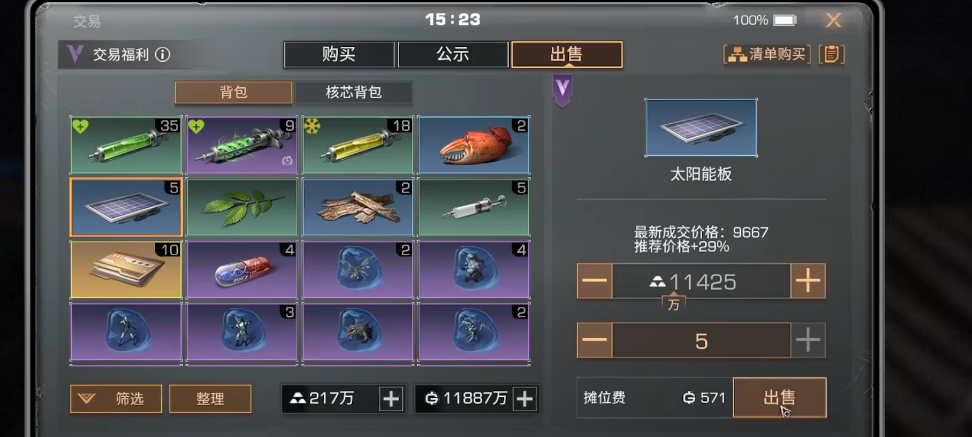972x437 pixels.
Task: Add currency with plus next to 11887万
Action: (525, 399)
